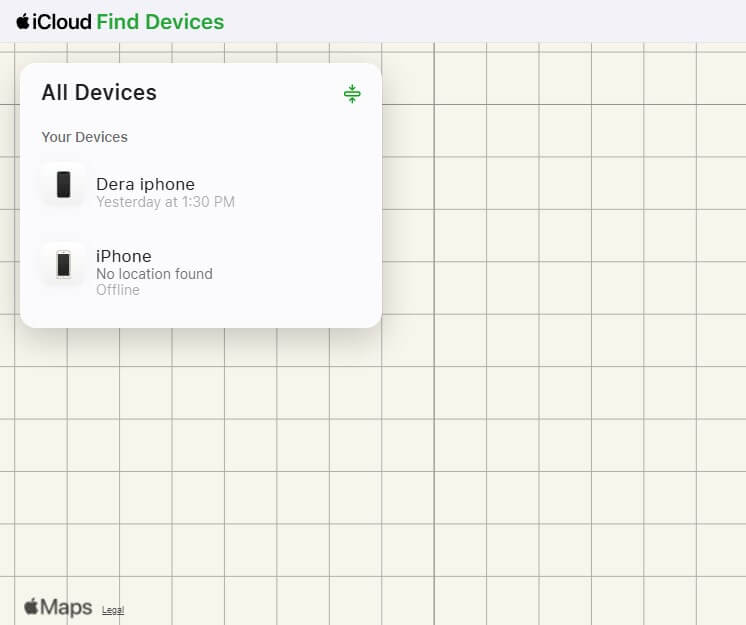Click the 'Offline' status label
Viewport: 746px width, 625px height.
coord(118,290)
